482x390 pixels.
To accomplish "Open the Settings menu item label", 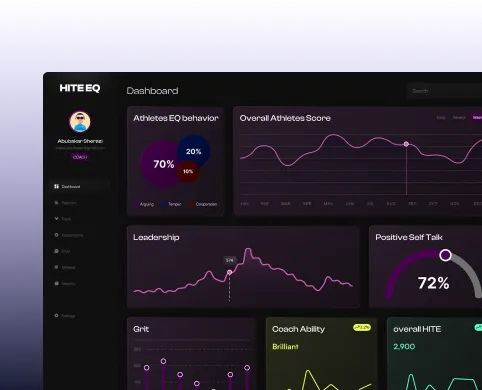I will pyautogui.click(x=68, y=316).
